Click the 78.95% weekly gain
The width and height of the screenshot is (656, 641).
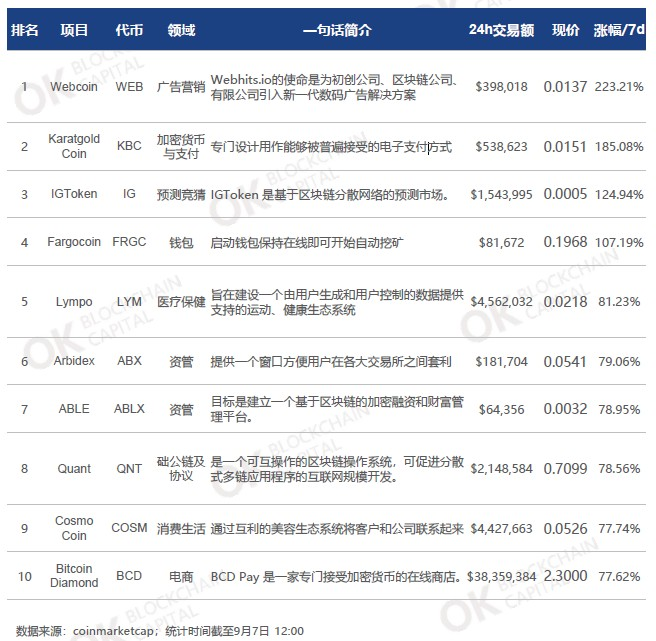tap(619, 409)
